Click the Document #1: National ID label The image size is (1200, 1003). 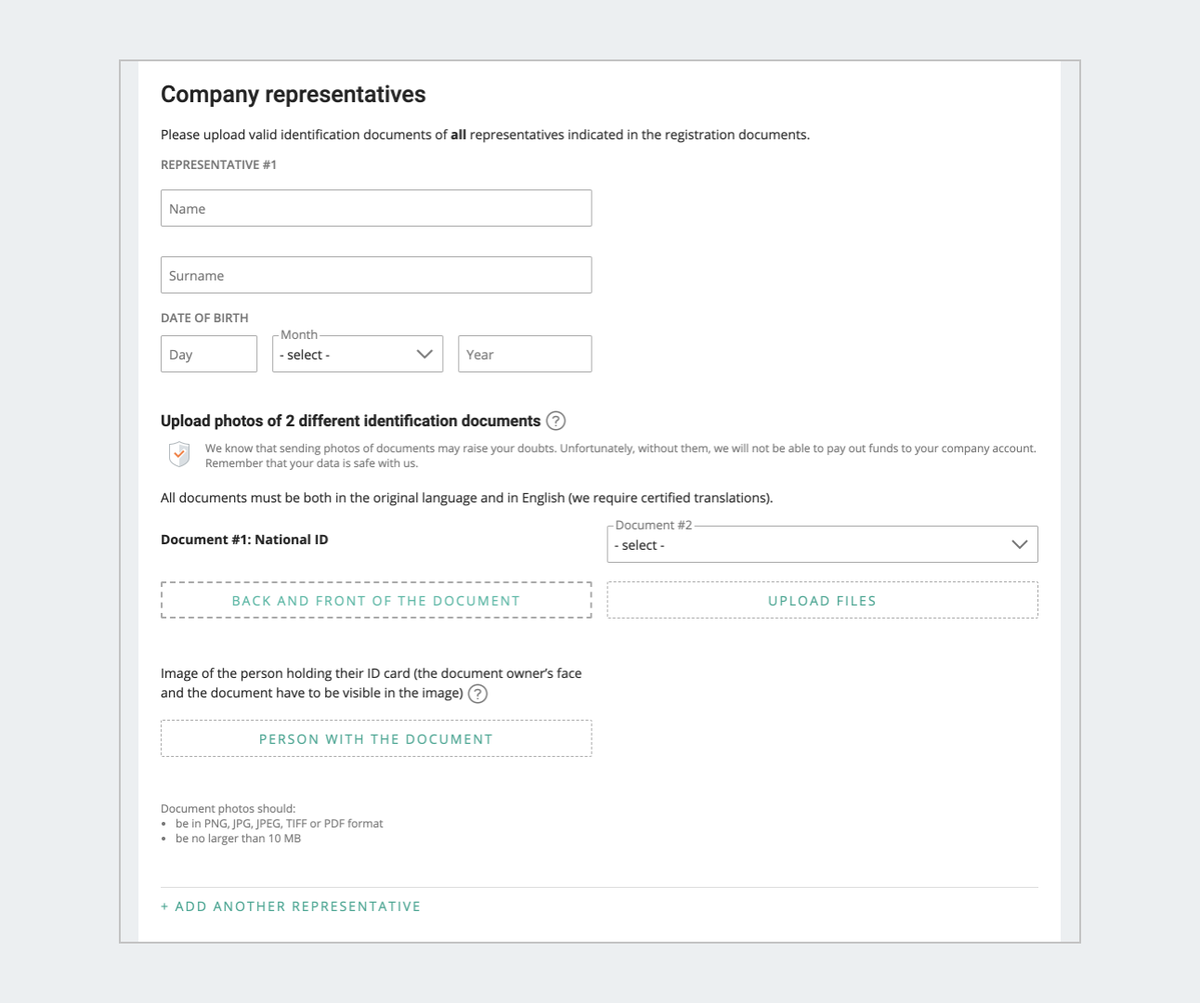pyautogui.click(x=244, y=540)
